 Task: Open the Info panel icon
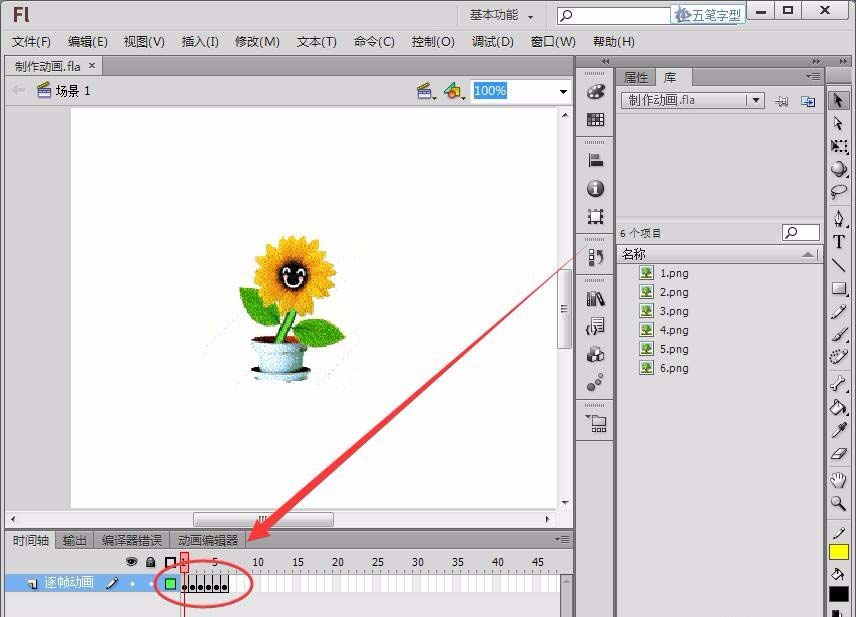(x=595, y=188)
